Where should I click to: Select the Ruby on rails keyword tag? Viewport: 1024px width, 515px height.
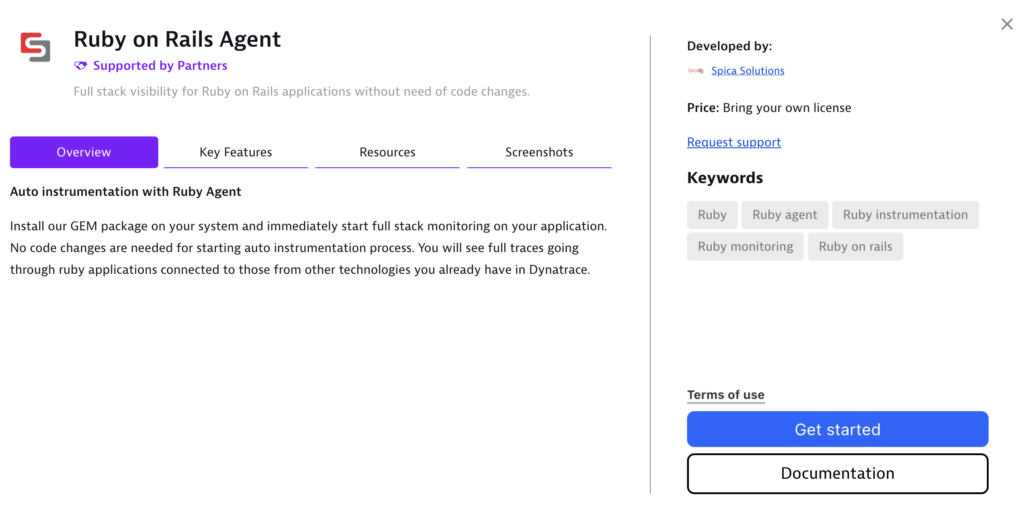tap(855, 247)
